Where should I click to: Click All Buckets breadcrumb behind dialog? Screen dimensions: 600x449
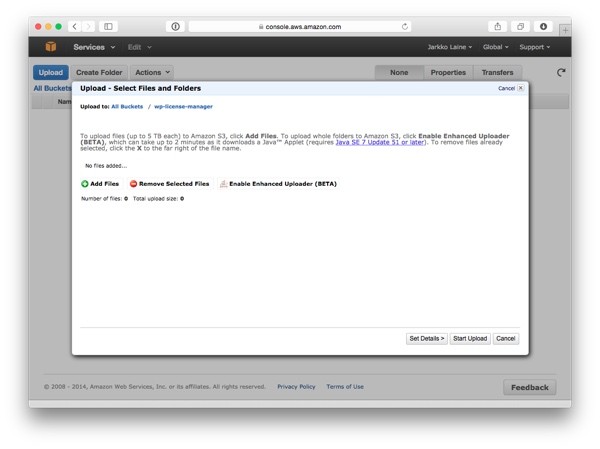pos(52,88)
